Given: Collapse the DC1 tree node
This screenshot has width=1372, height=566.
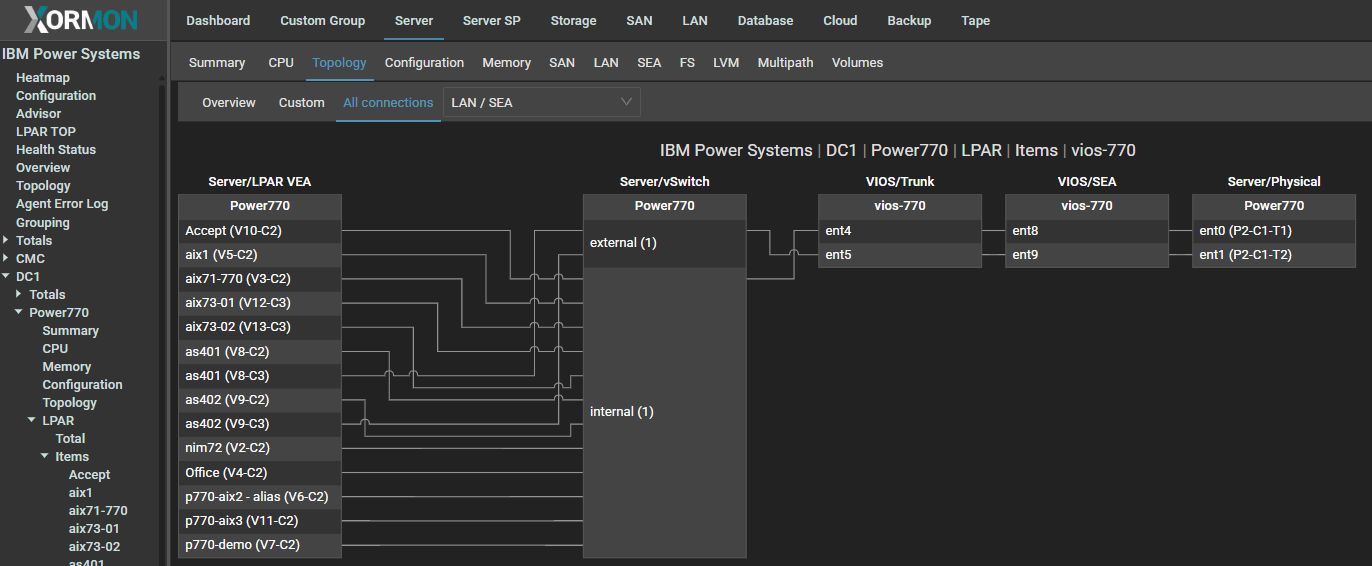Looking at the screenshot, I should click(6, 276).
